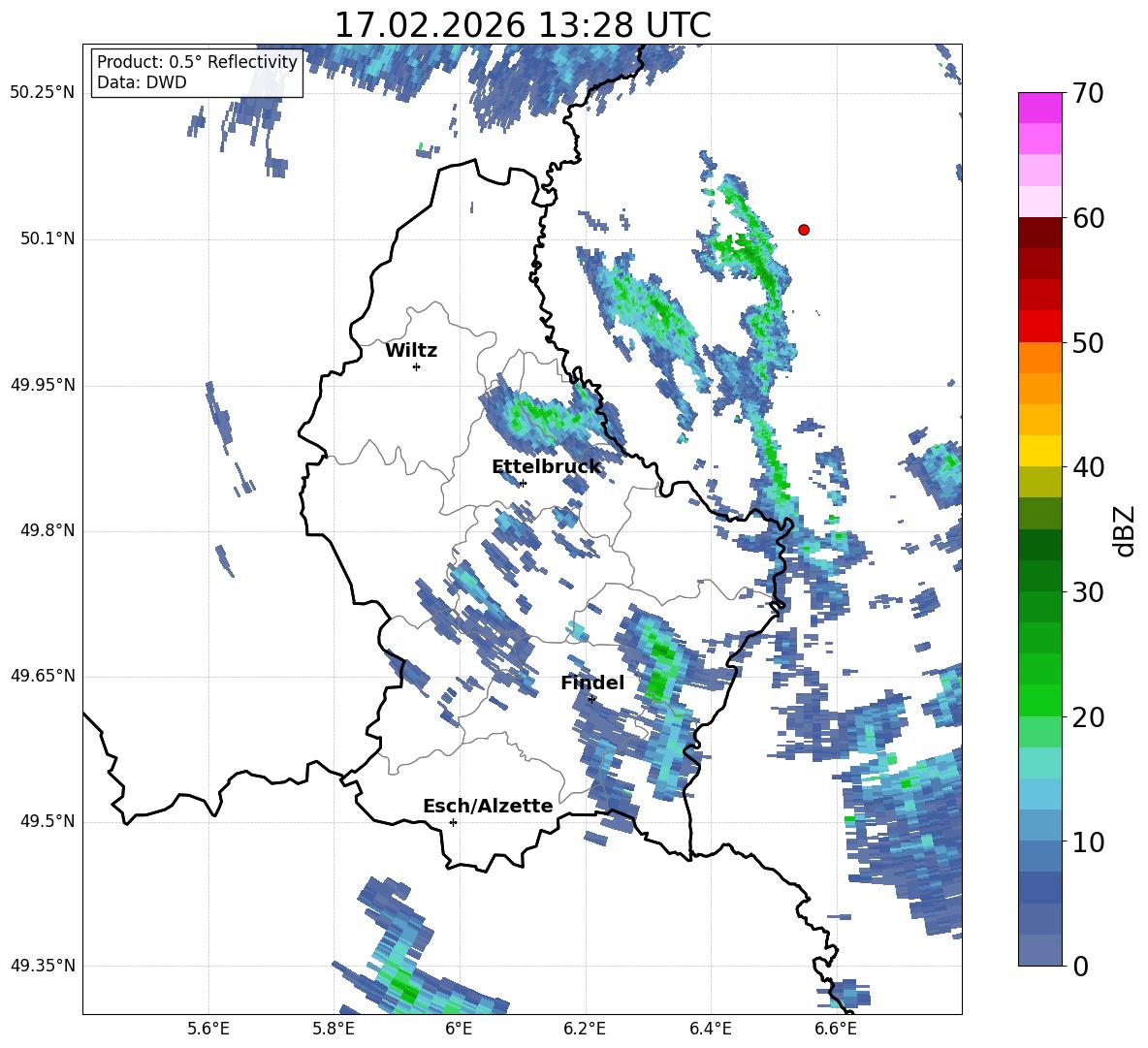1148x1048 pixels.
Task: Click the 60 tick on colorbar
Action: click(x=1088, y=218)
